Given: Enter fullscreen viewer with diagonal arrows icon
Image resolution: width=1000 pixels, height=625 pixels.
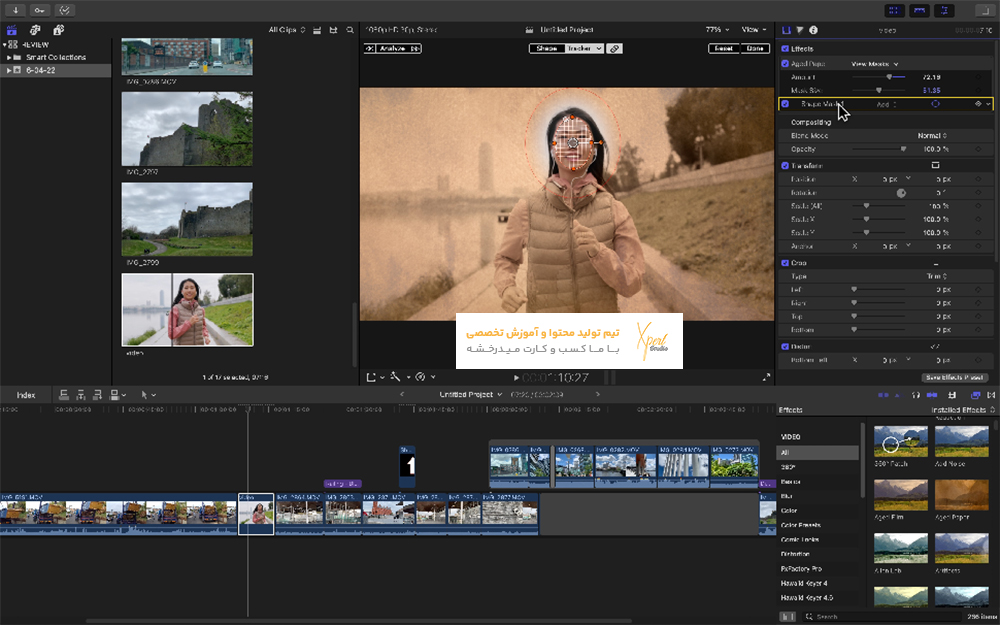Looking at the screenshot, I should click(766, 378).
